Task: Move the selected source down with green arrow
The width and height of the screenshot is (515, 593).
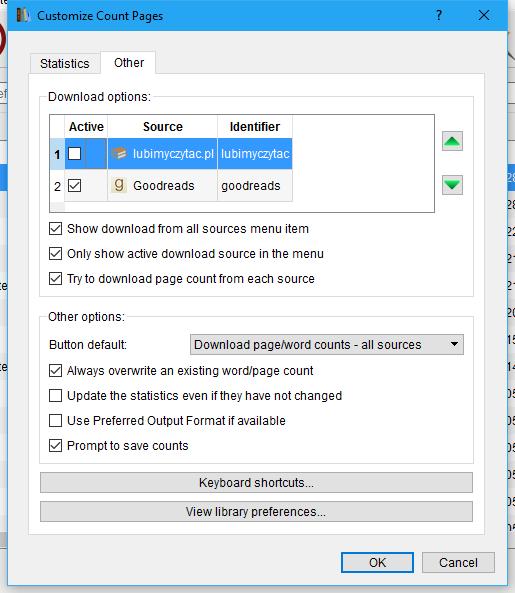Action: (x=452, y=185)
